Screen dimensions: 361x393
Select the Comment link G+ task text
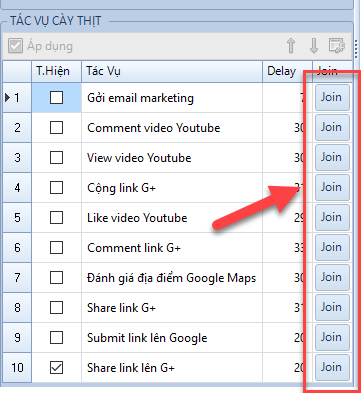[134, 248]
